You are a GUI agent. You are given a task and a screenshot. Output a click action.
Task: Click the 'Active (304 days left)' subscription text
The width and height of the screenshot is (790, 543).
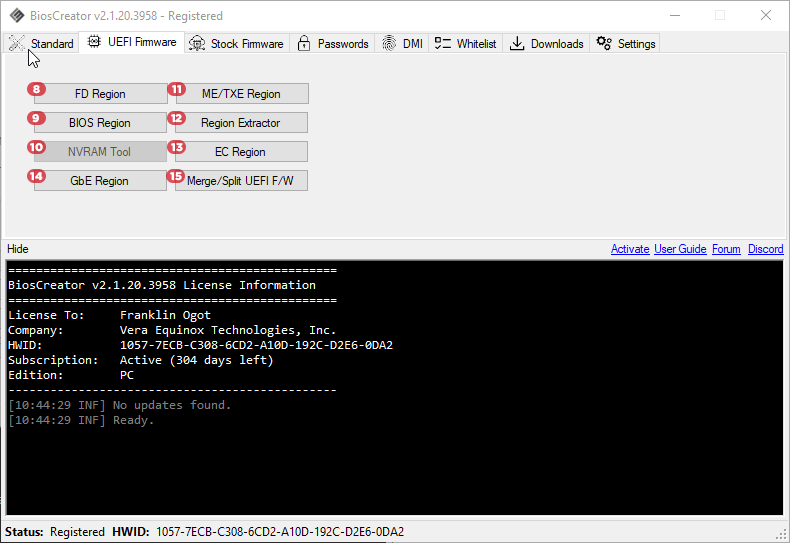pyautogui.click(x=196, y=360)
